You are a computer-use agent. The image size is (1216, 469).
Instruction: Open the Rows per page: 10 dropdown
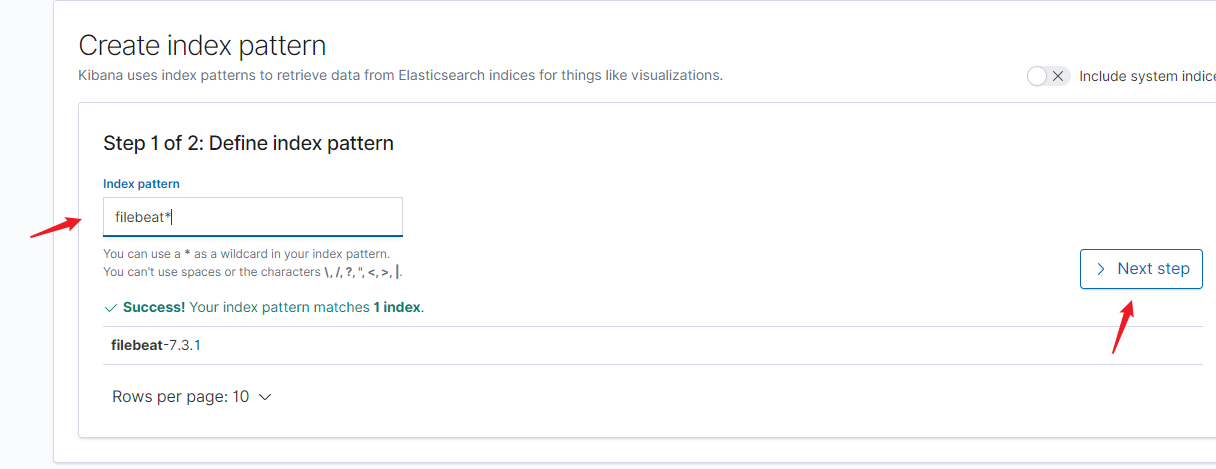coord(192,397)
